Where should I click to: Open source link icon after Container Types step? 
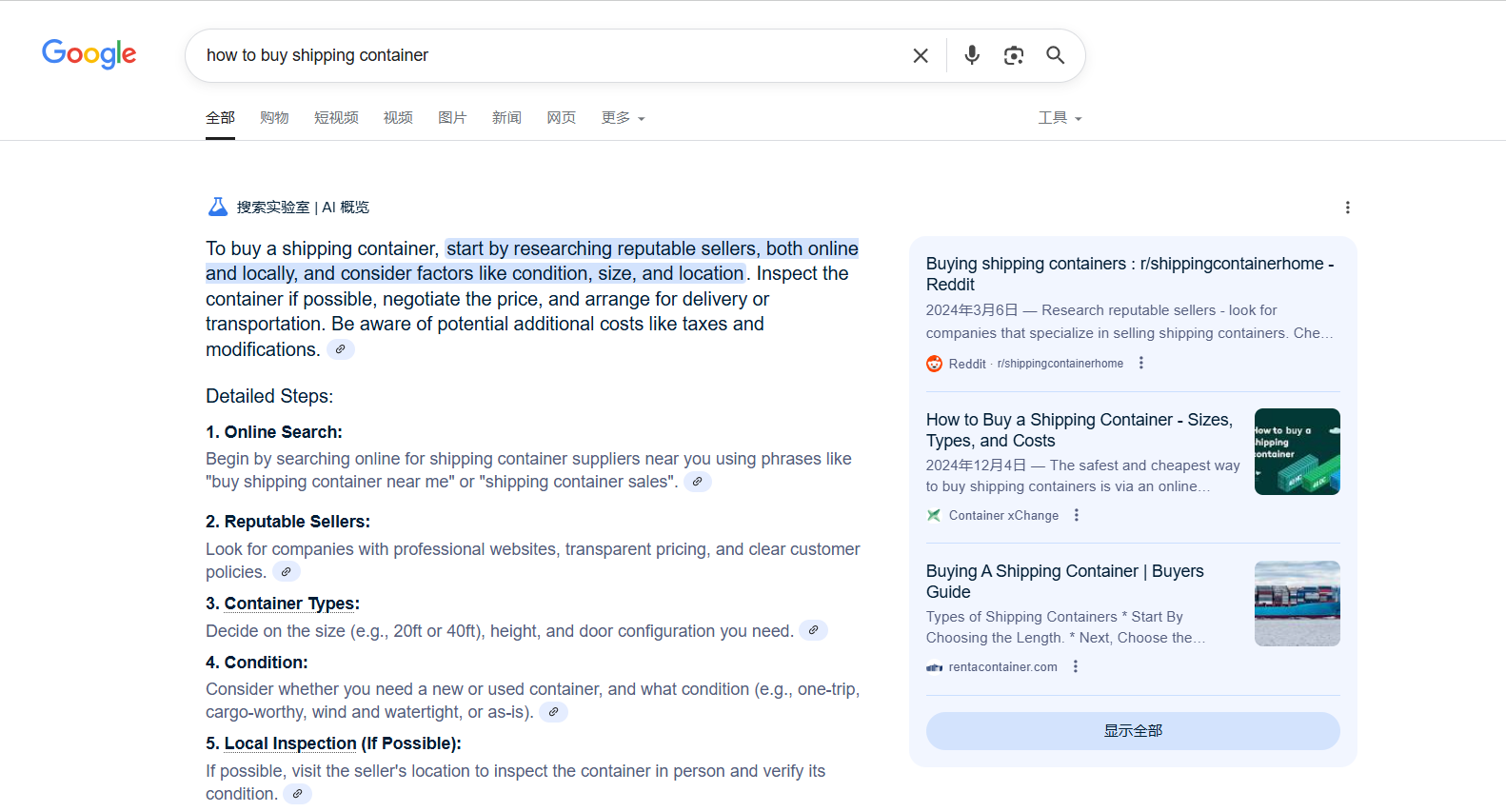[813, 630]
